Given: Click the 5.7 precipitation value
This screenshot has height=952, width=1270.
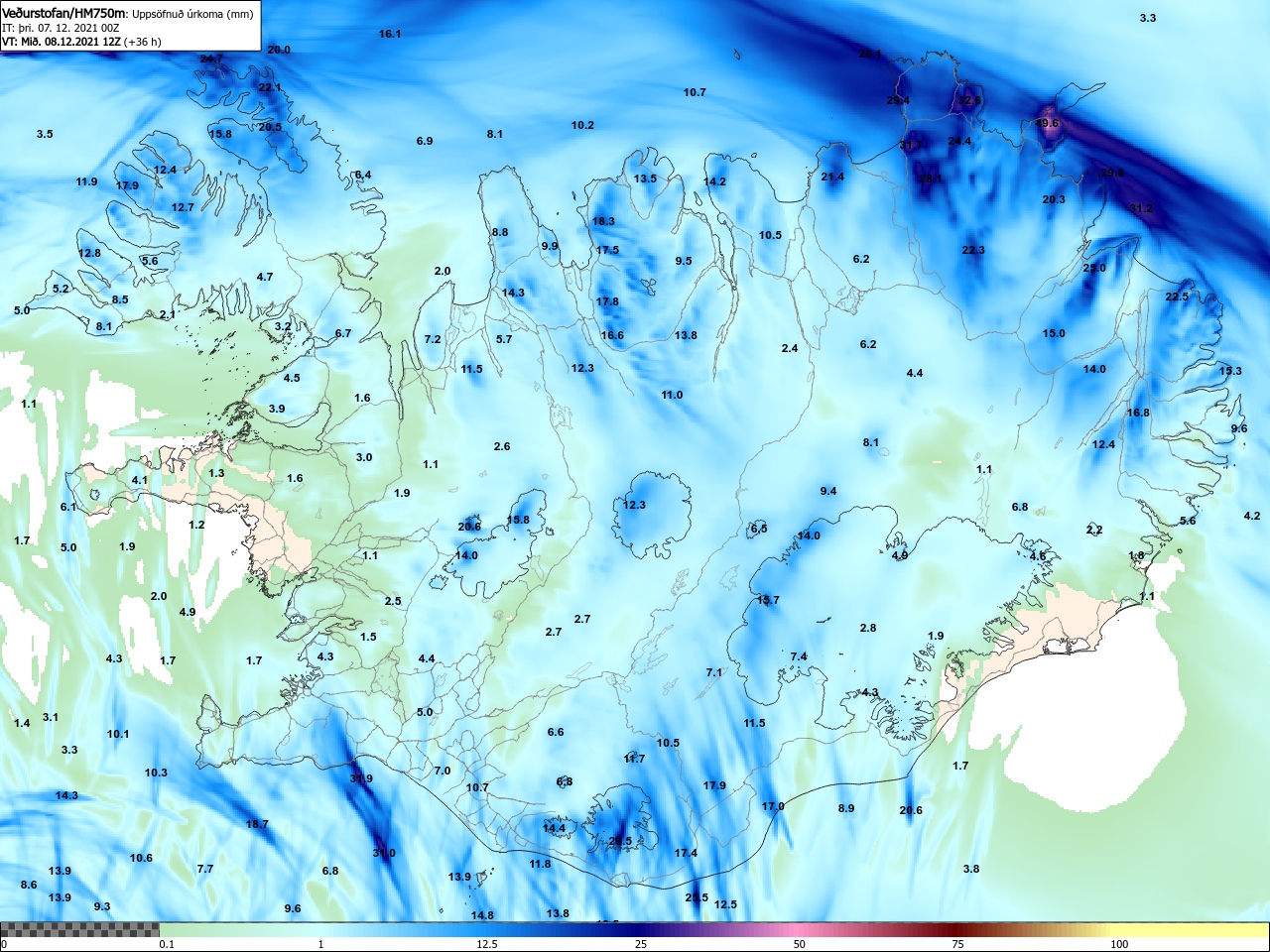Looking at the screenshot, I should [x=504, y=340].
